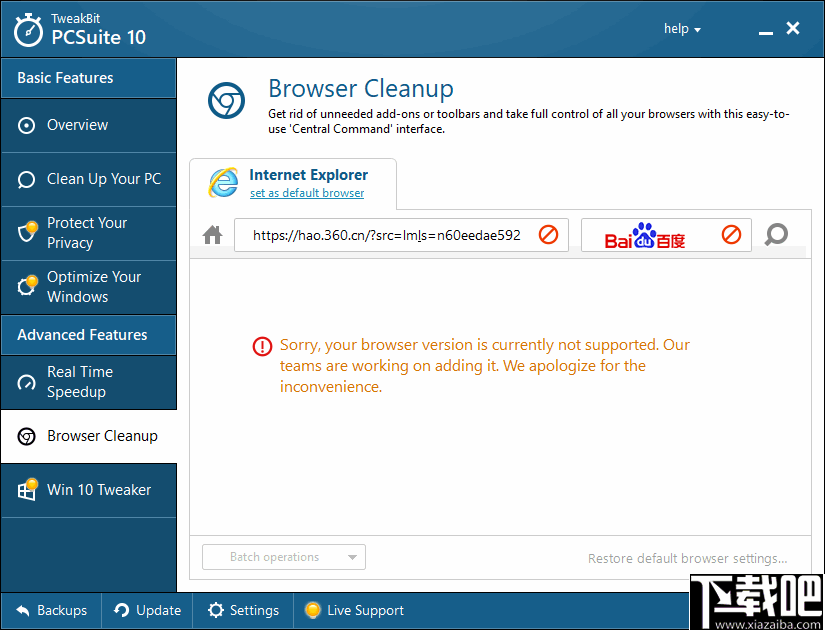This screenshot has width=825, height=630.
Task: Select the Clean Up Your PC shield icon
Action: pos(26,179)
